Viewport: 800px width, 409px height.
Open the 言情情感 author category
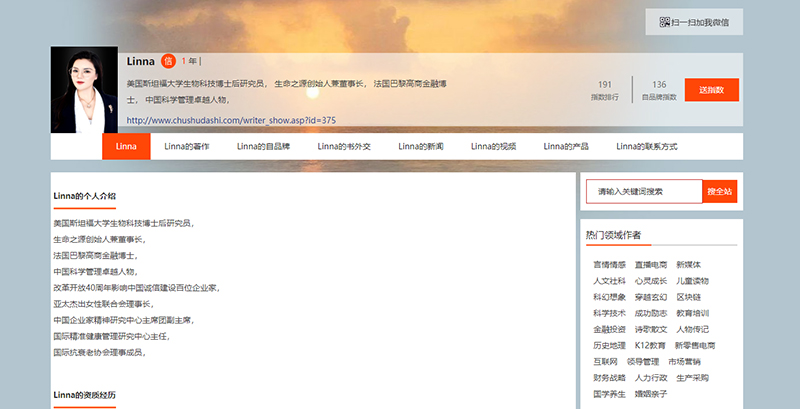[x=608, y=265]
